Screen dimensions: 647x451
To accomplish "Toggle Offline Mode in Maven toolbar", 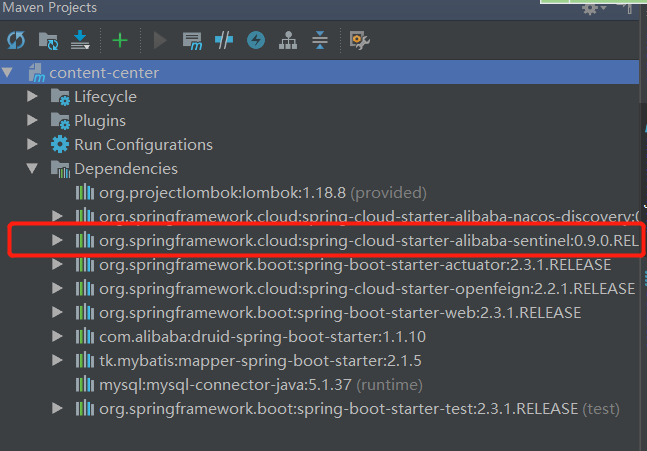I will 224,40.
